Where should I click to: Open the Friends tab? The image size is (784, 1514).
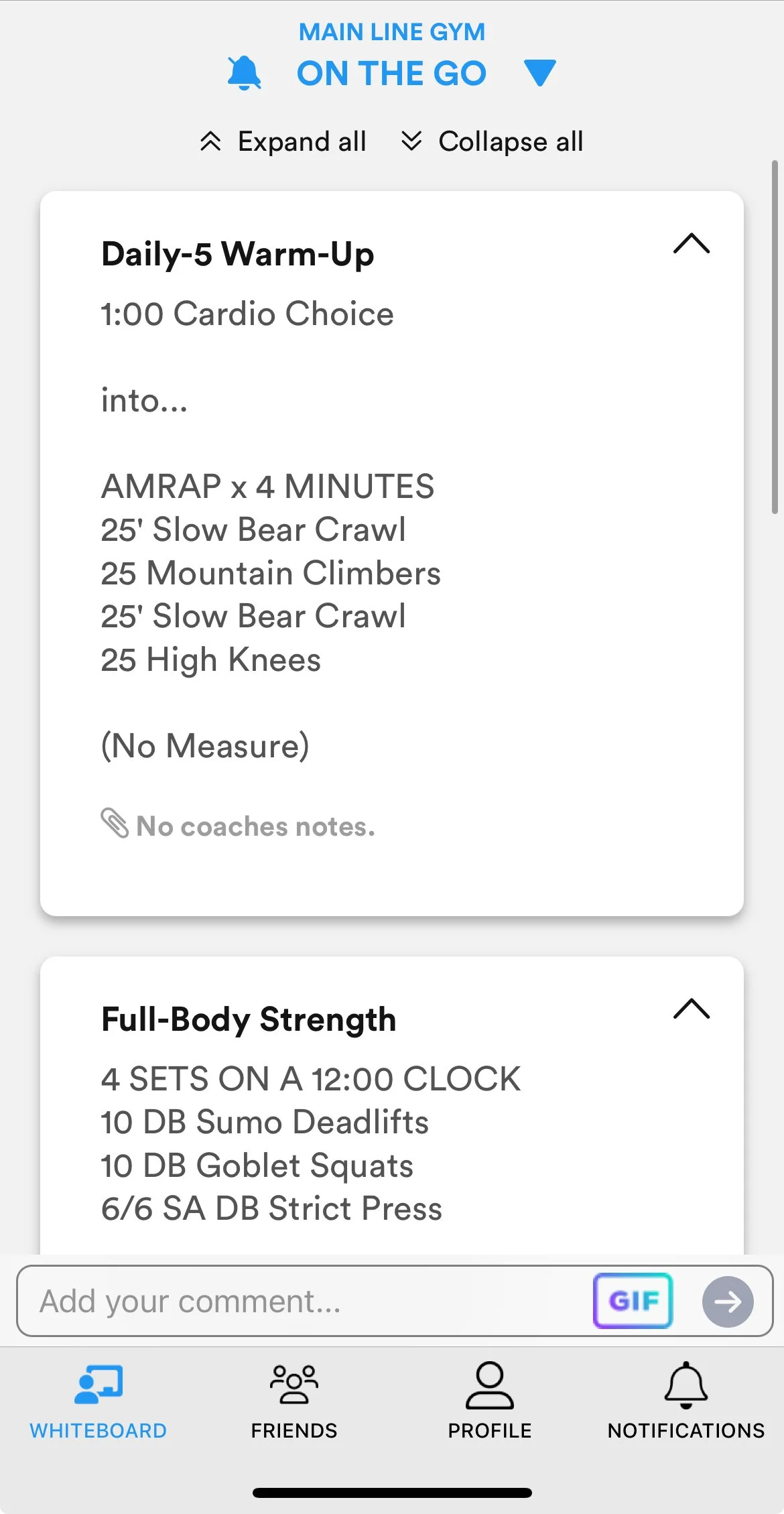tap(293, 1401)
